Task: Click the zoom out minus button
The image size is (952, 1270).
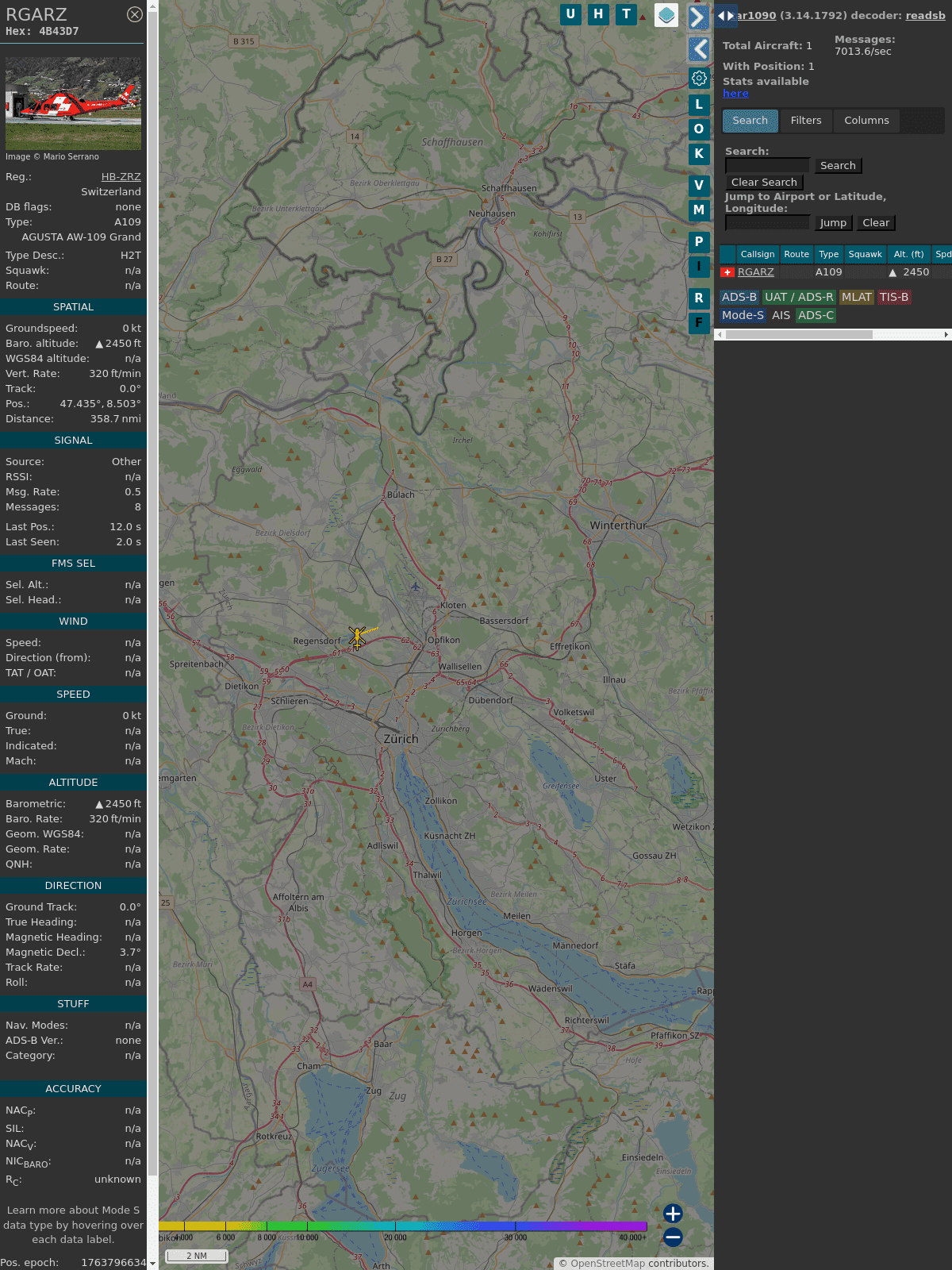Action: tap(673, 1237)
